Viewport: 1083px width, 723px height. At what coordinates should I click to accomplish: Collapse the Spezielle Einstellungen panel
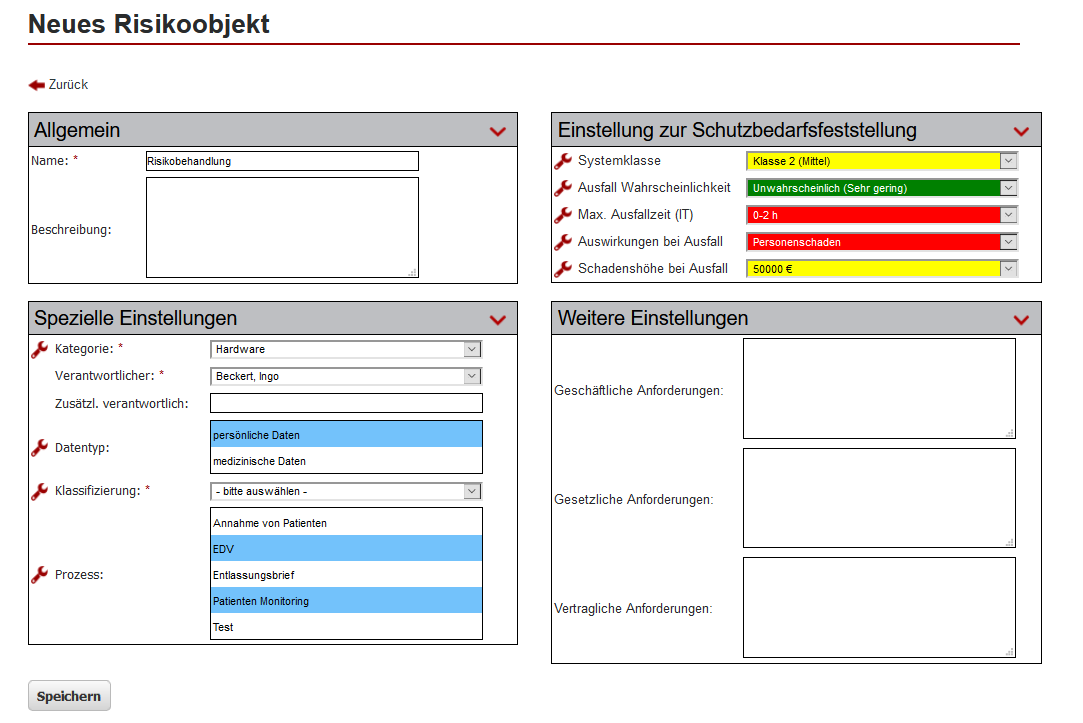point(497,319)
